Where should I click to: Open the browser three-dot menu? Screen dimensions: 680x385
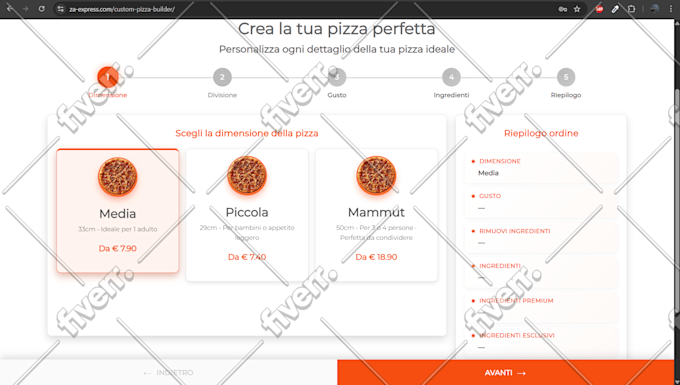click(x=671, y=9)
